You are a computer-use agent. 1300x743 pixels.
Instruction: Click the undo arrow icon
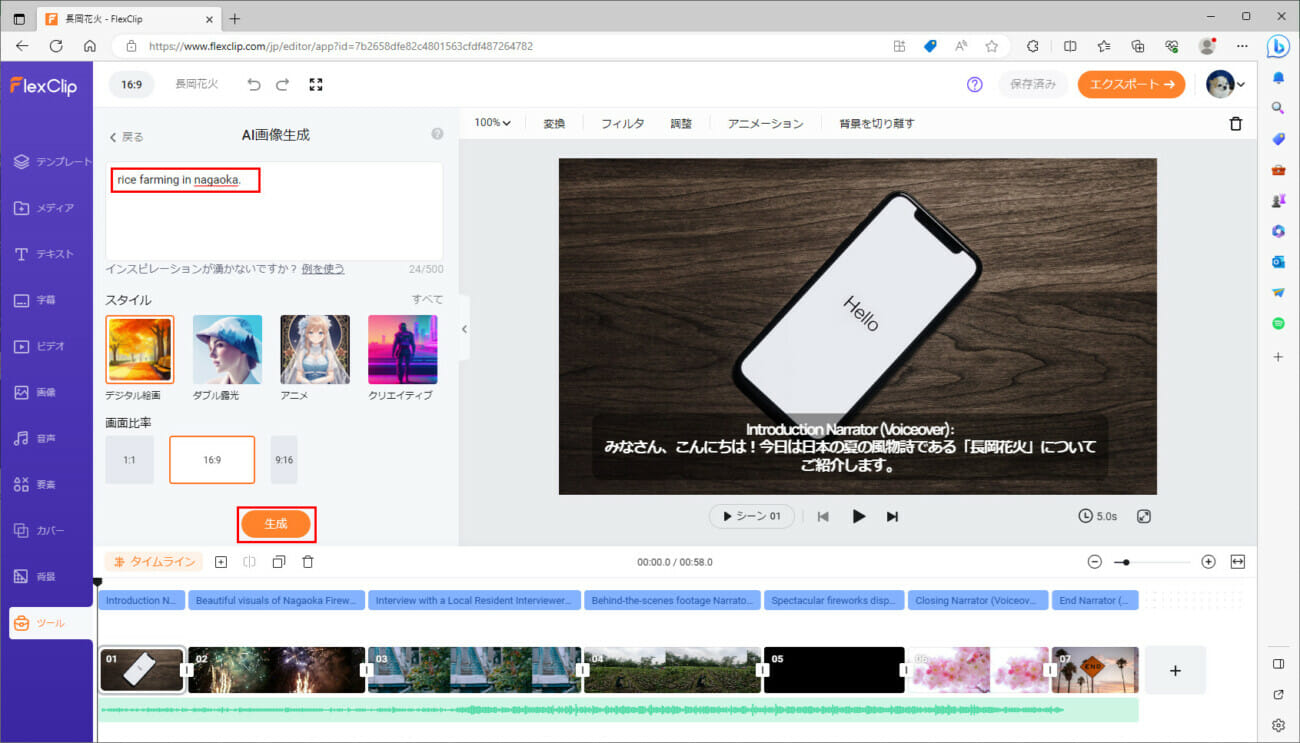254,85
